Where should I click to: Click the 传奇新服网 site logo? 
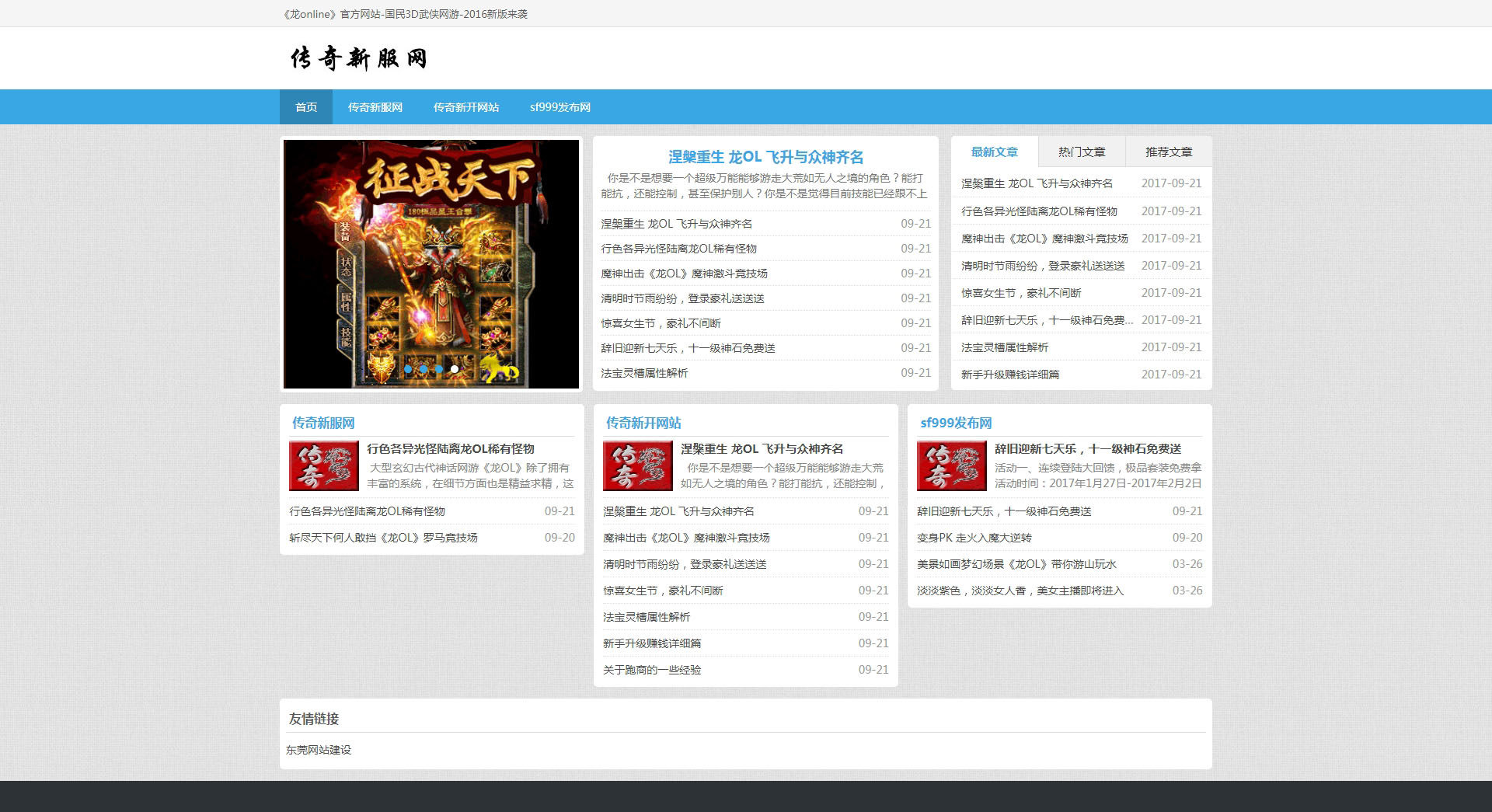point(358,58)
